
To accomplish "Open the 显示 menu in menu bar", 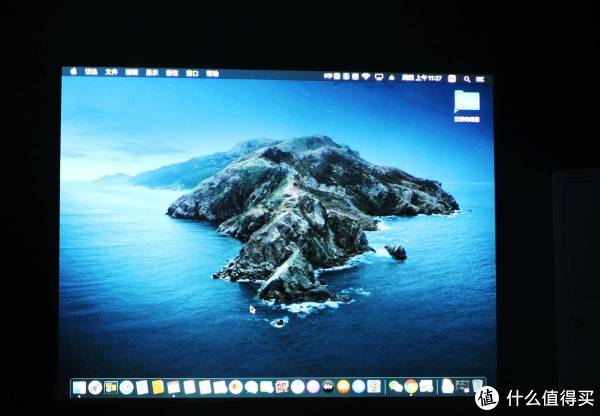I will coord(152,73).
